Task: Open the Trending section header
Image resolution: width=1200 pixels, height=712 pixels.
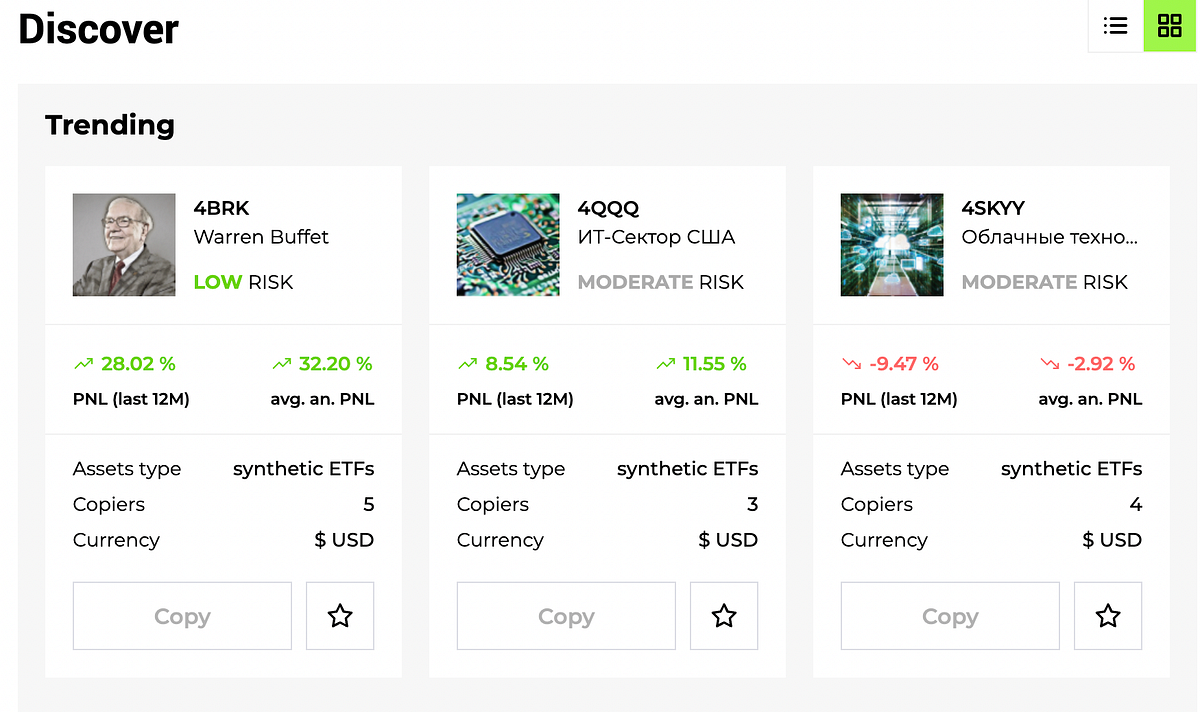Action: (x=109, y=124)
